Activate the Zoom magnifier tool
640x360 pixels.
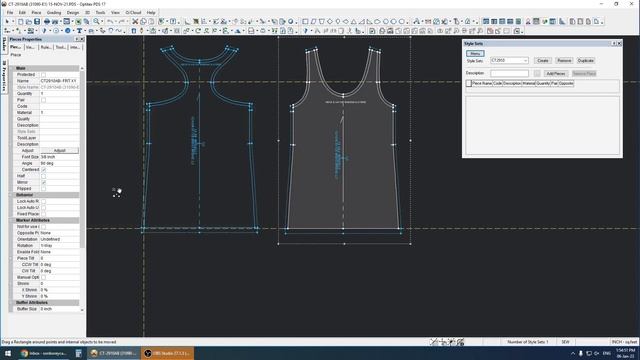coord(96,21)
